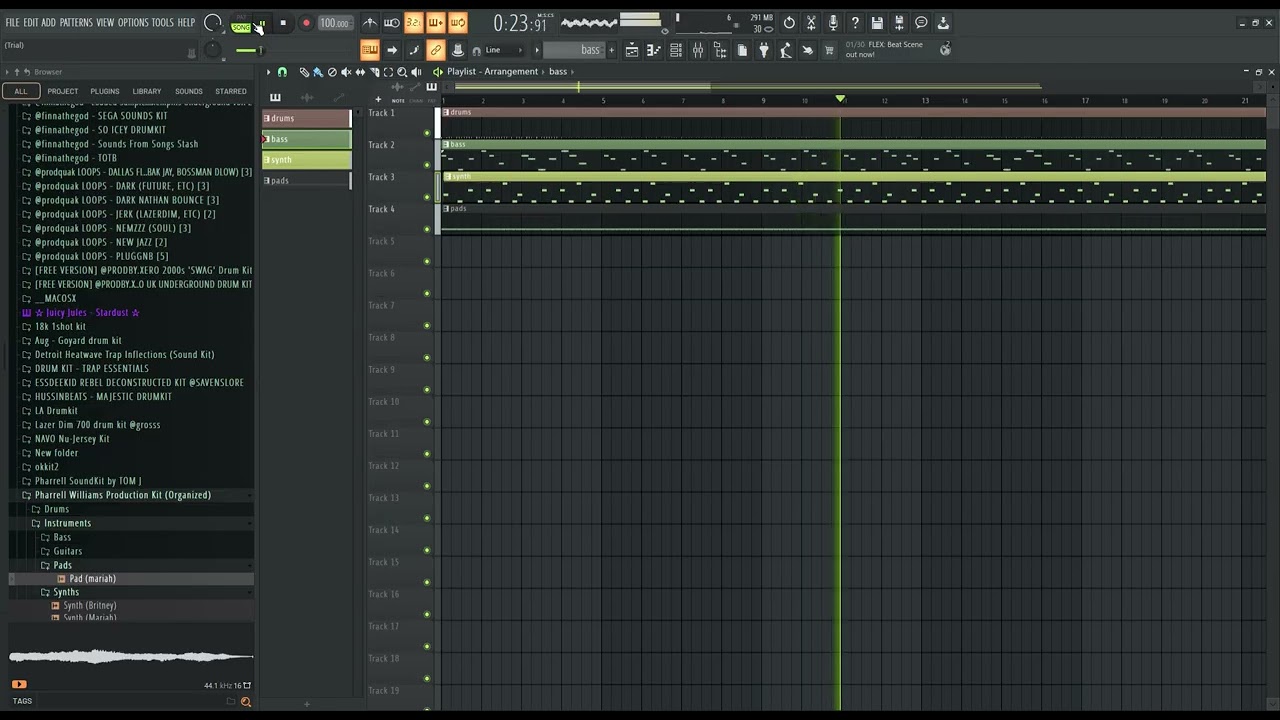Image resolution: width=1280 pixels, height=720 pixels.
Task: Open the 18k 1shot kit folder
Action: [130, 326]
